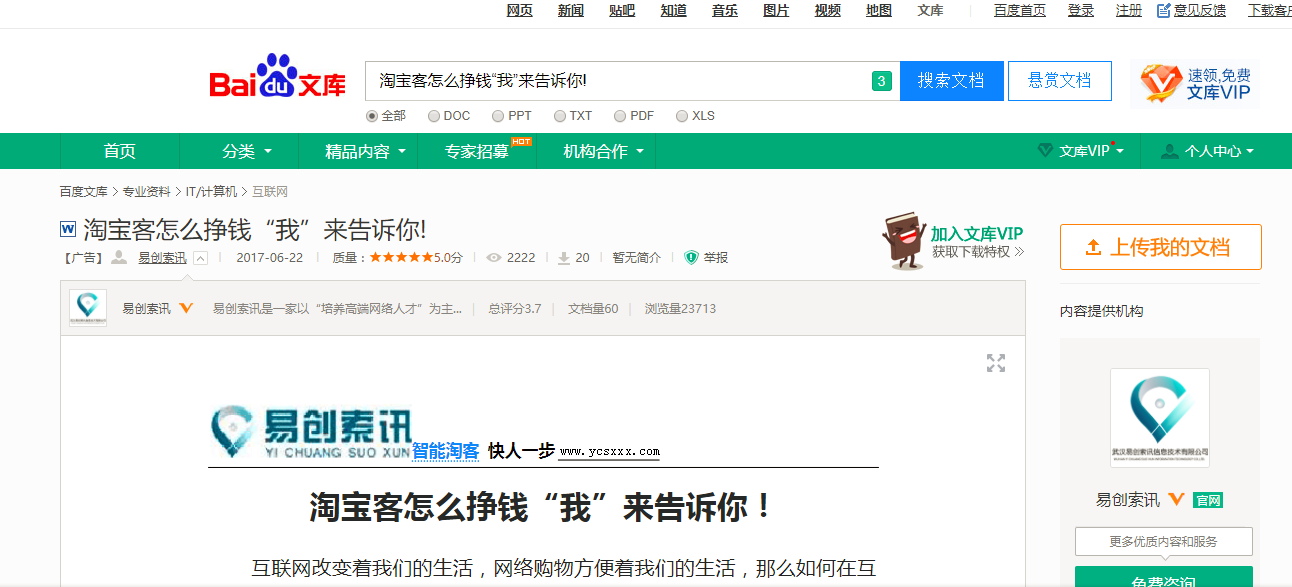
Task: Click the orange V badge in sidebar provider card
Action: [x=1176, y=499]
